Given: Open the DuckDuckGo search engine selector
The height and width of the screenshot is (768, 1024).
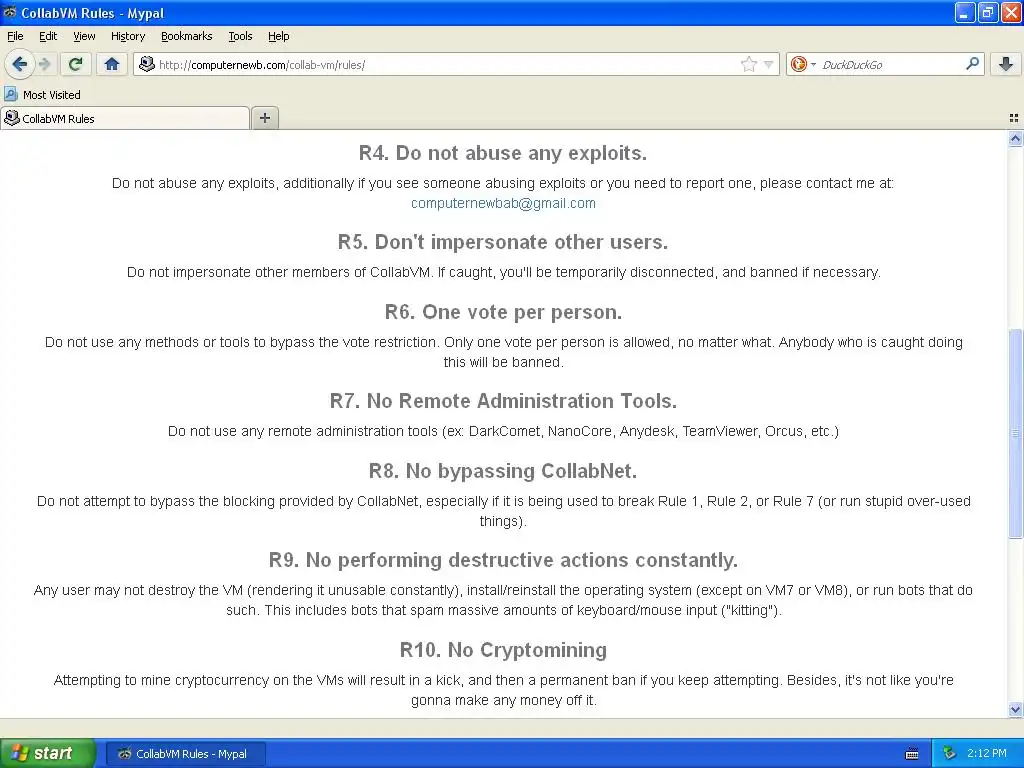Looking at the screenshot, I should [x=803, y=64].
